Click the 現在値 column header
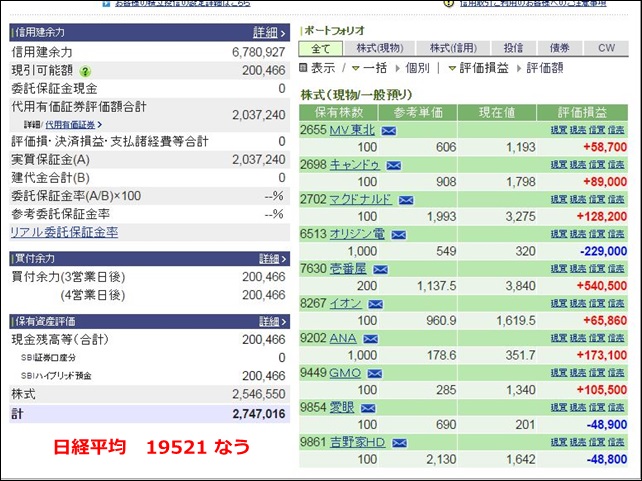The height and width of the screenshot is (481, 642). click(x=497, y=113)
